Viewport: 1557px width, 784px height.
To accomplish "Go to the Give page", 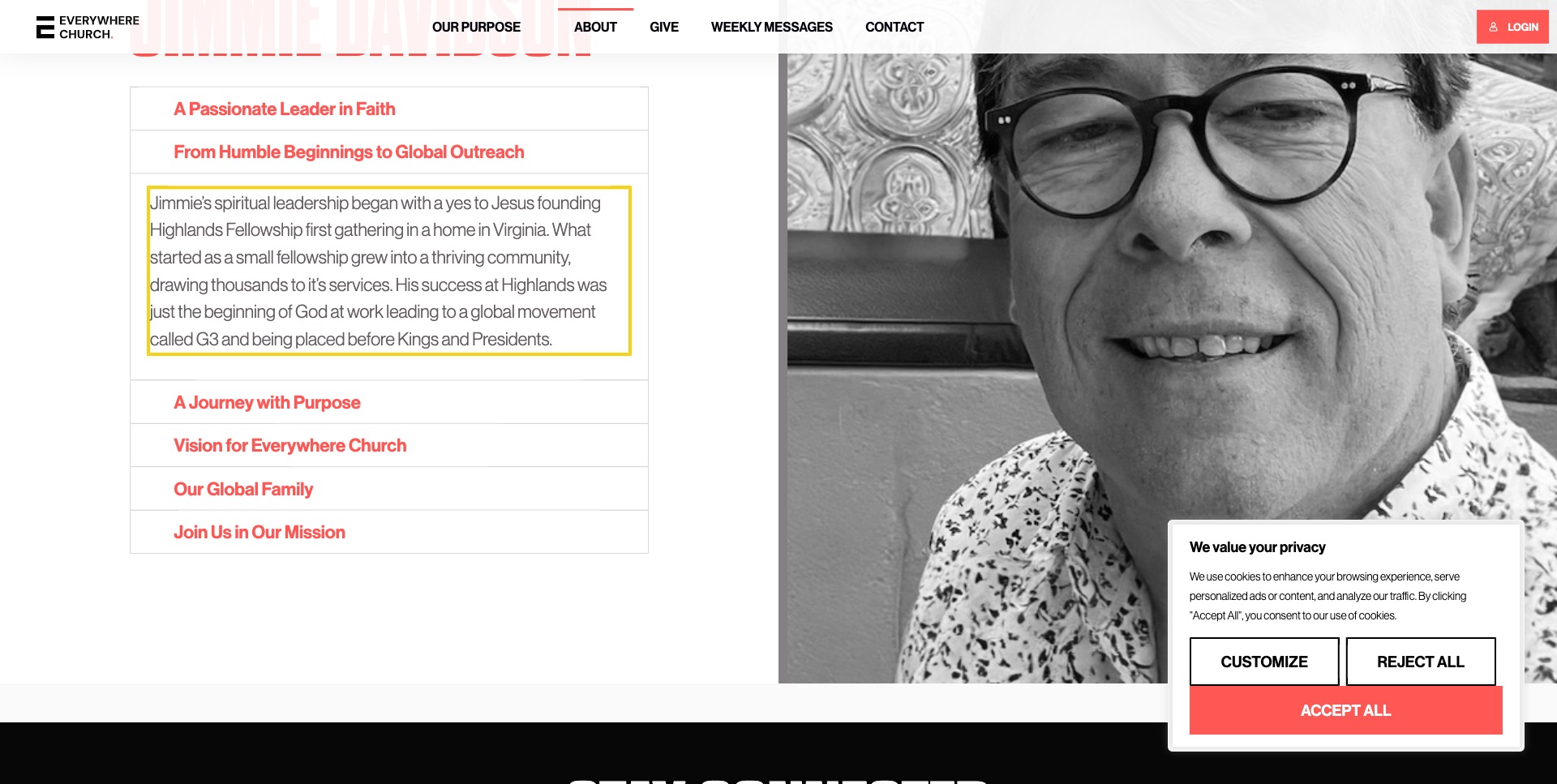I will click(664, 27).
